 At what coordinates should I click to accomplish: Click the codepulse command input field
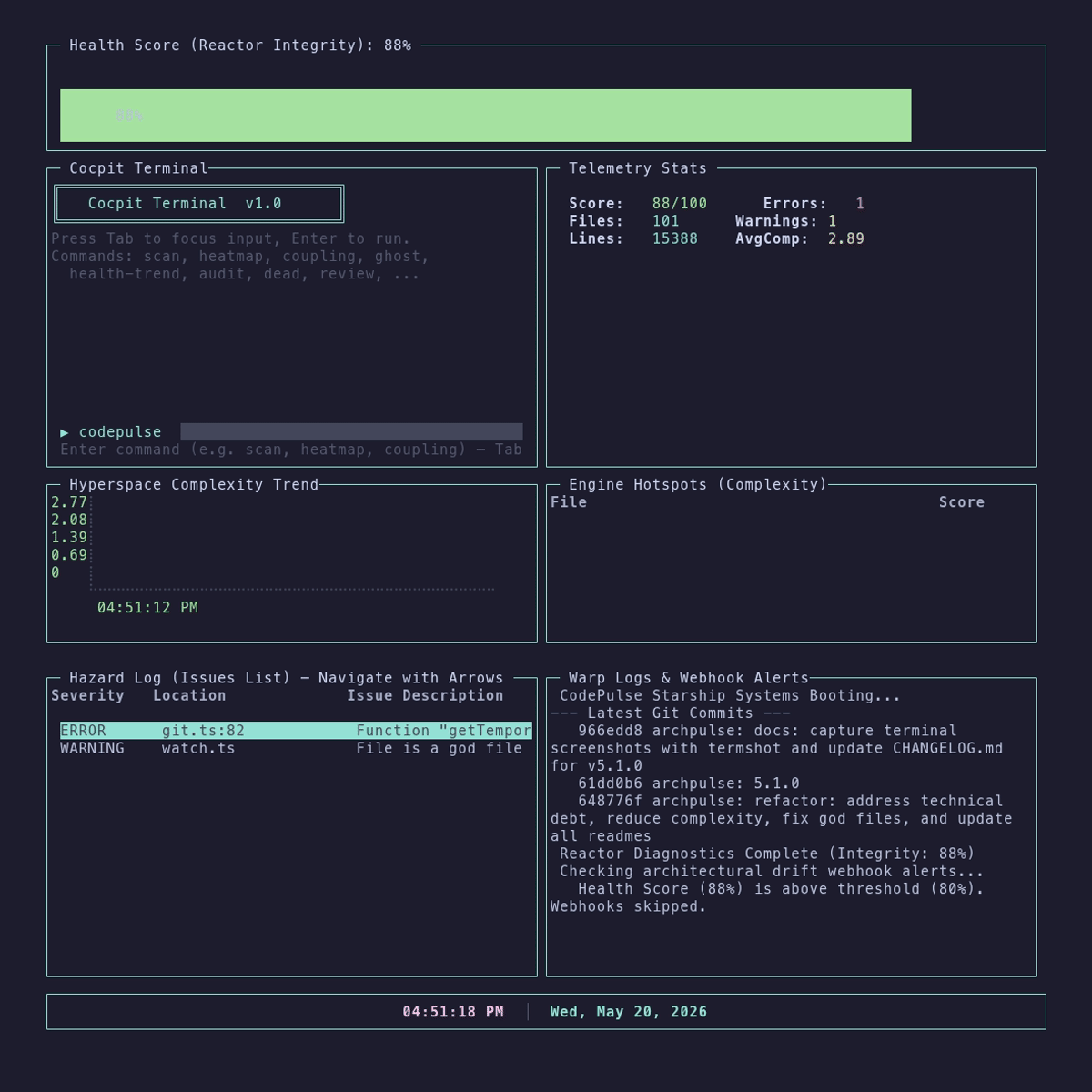[351, 432]
